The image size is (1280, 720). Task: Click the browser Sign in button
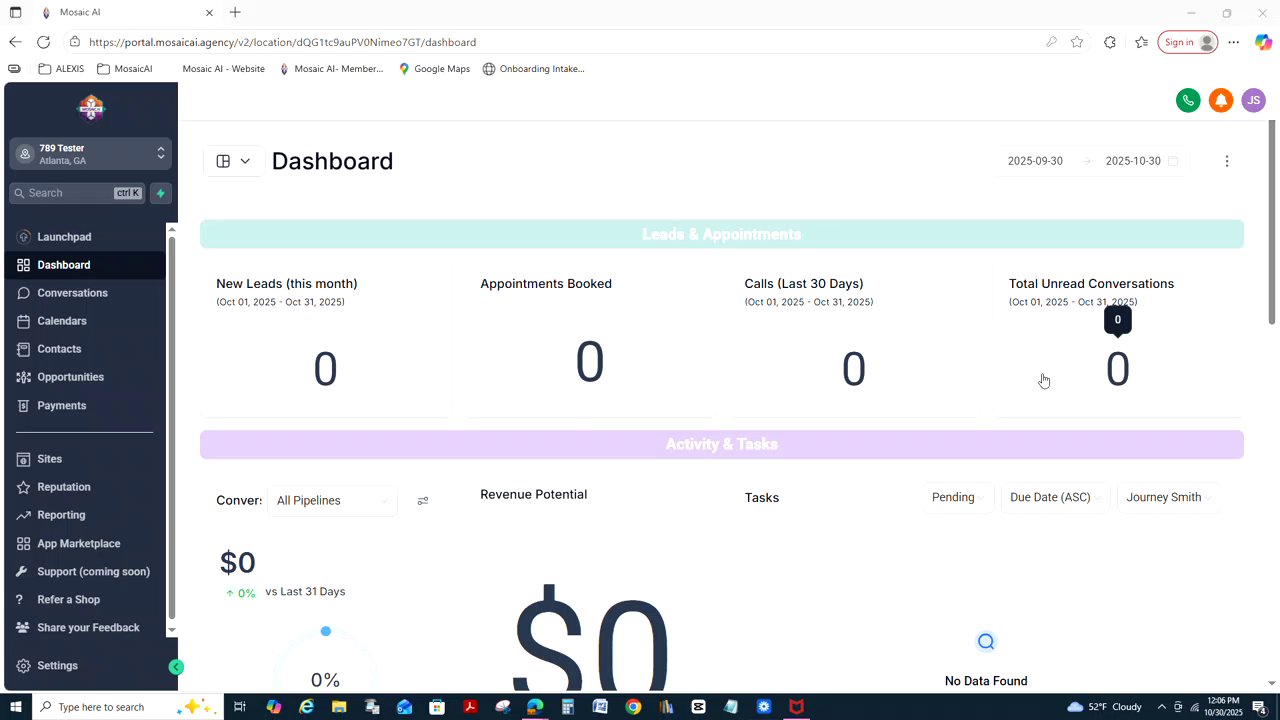click(1187, 42)
